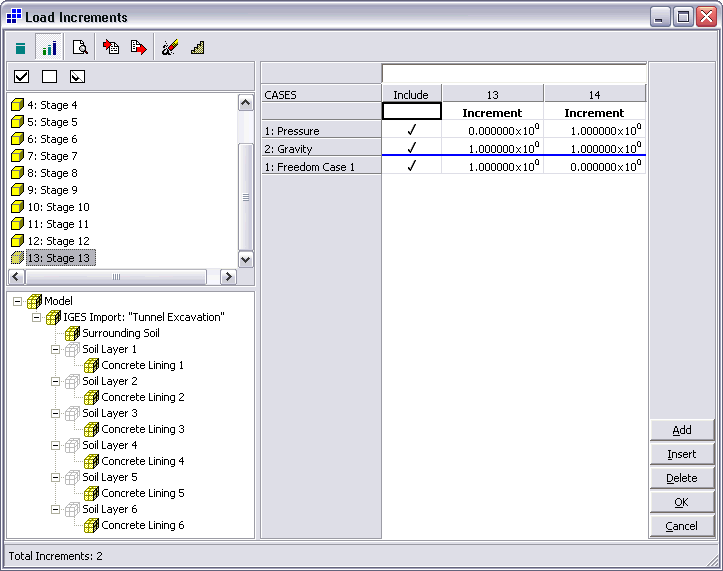Click the uncheck-all empty box button
Image resolution: width=723 pixels, height=571 pixels.
coord(49,76)
